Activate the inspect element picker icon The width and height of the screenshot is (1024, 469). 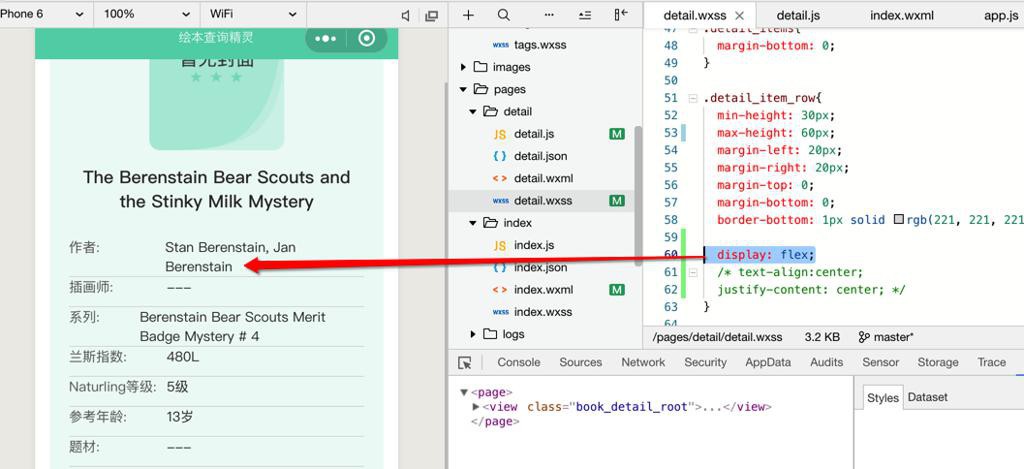pos(465,363)
